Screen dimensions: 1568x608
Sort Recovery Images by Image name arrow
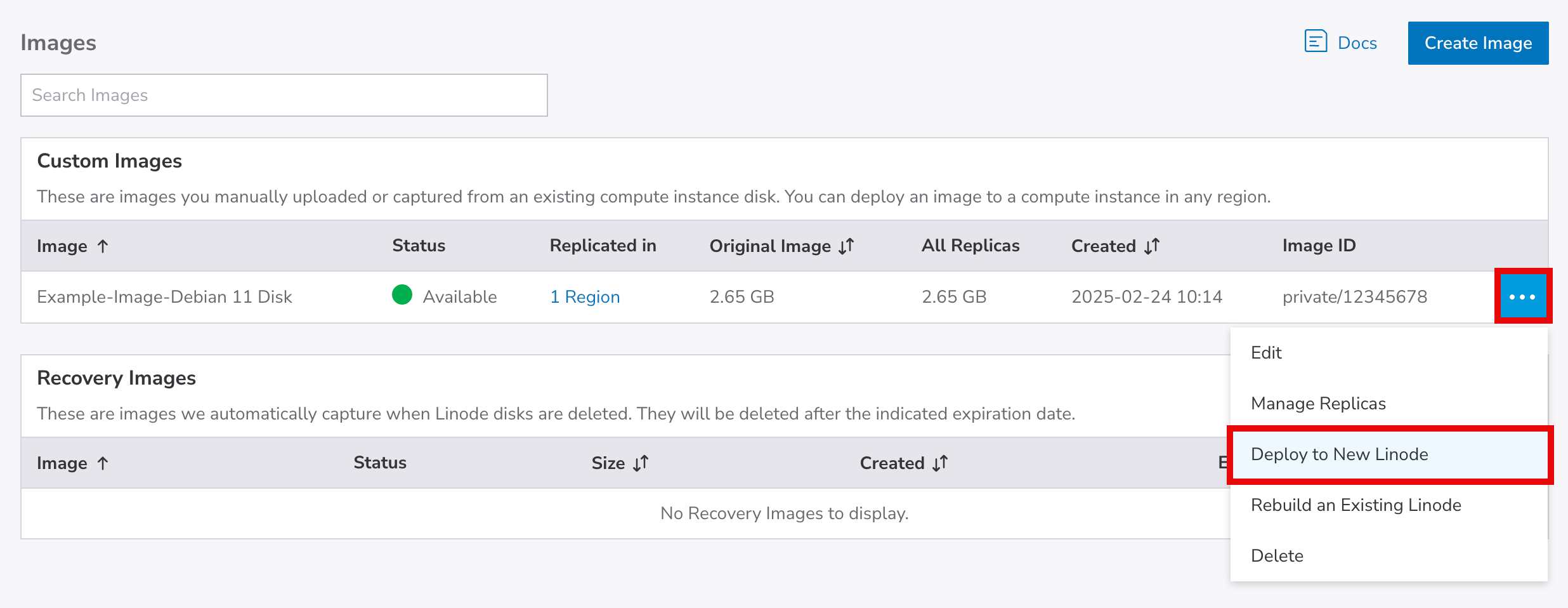(103, 463)
